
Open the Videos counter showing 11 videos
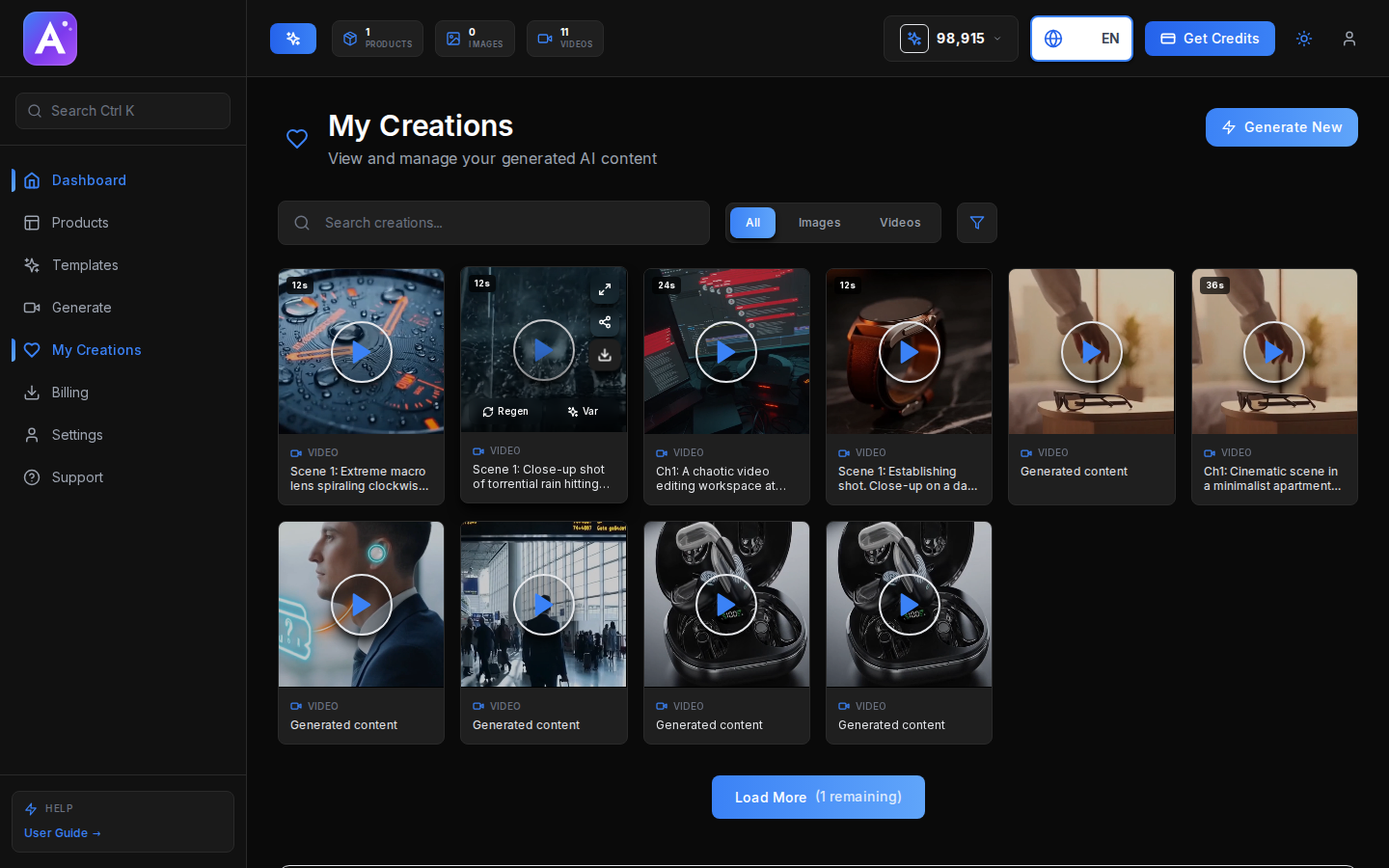click(564, 39)
